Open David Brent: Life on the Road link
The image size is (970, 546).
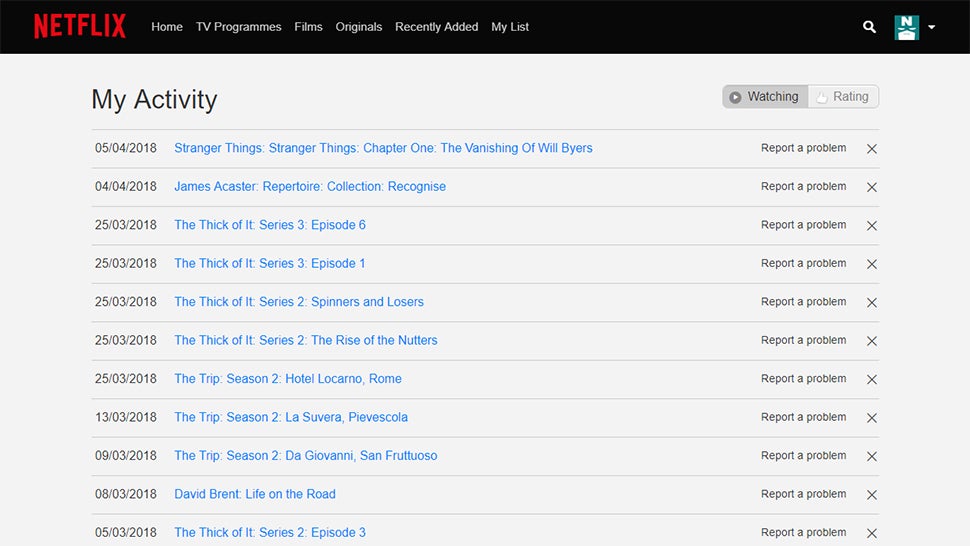tap(255, 493)
